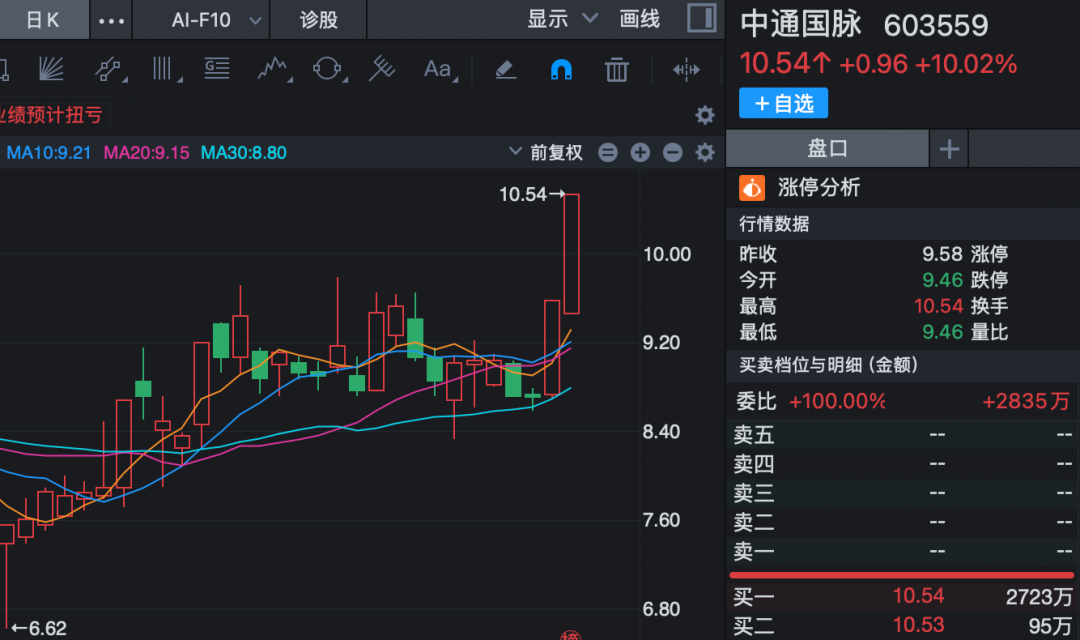Click the minus circle zoom-out icon
Image resolution: width=1080 pixels, height=640 pixels.
pyautogui.click(x=672, y=152)
